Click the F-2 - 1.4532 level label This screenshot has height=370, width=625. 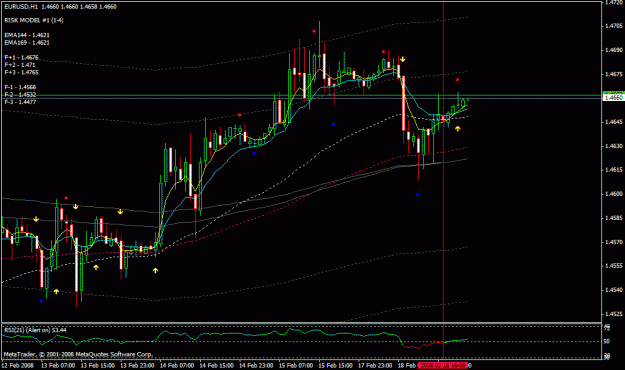coord(20,94)
